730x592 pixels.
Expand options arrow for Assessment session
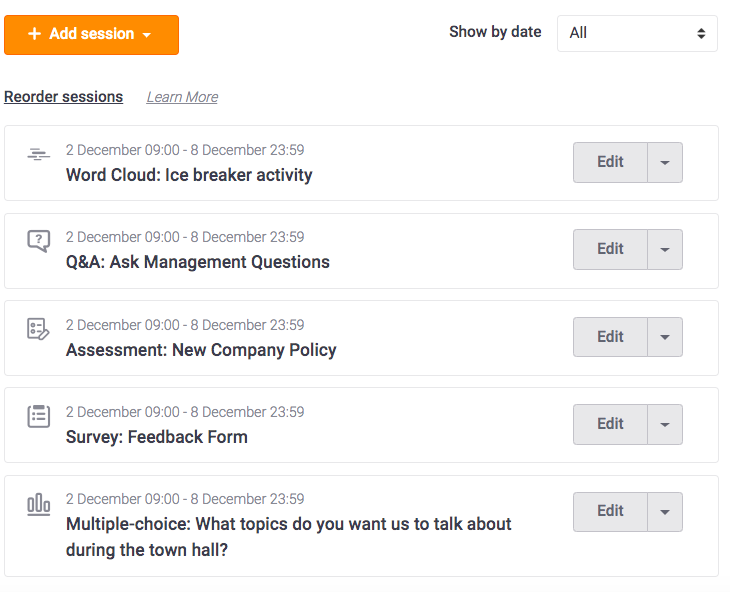click(x=665, y=337)
